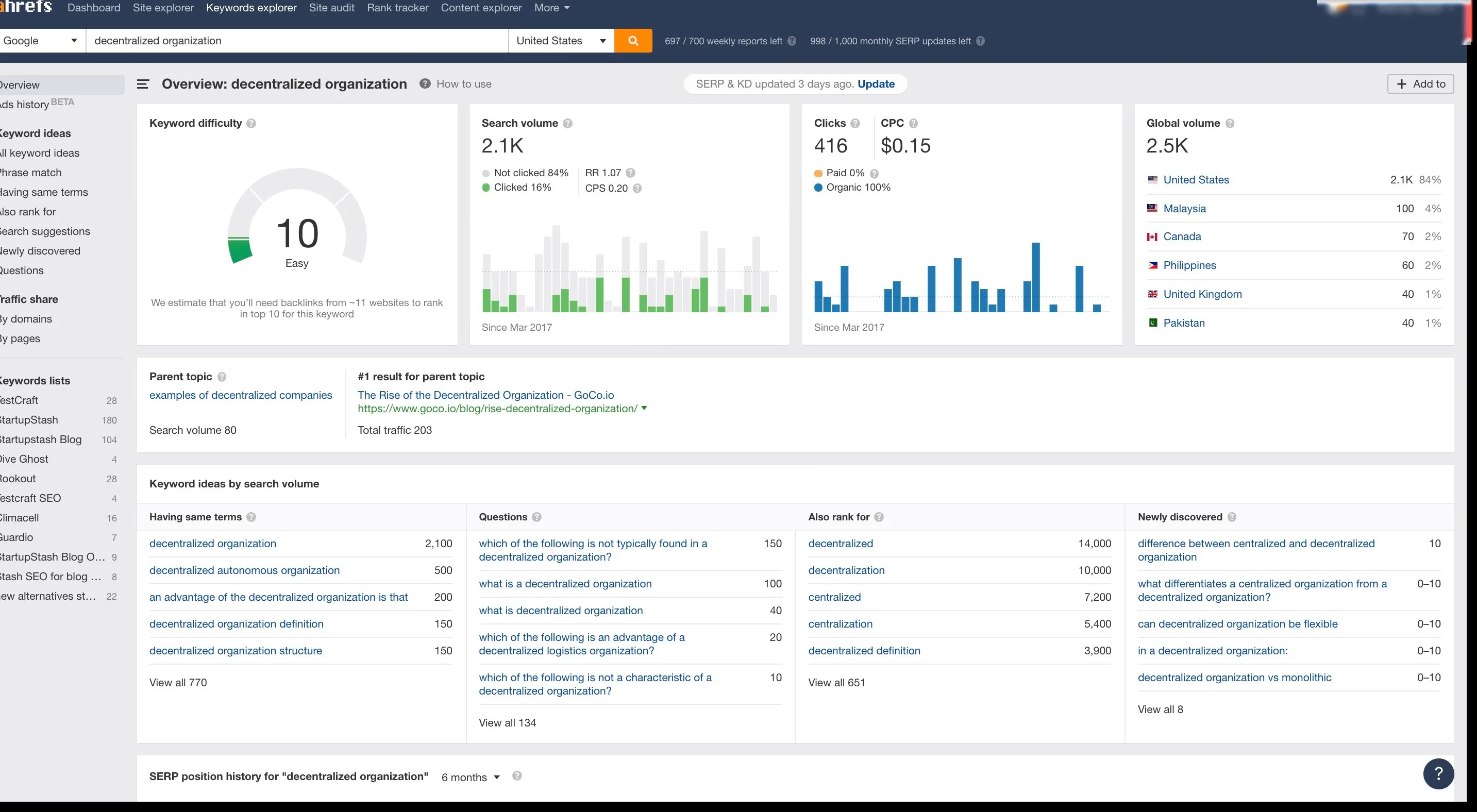1477x812 pixels.
Task: Open the More navigation menu
Action: pos(551,8)
